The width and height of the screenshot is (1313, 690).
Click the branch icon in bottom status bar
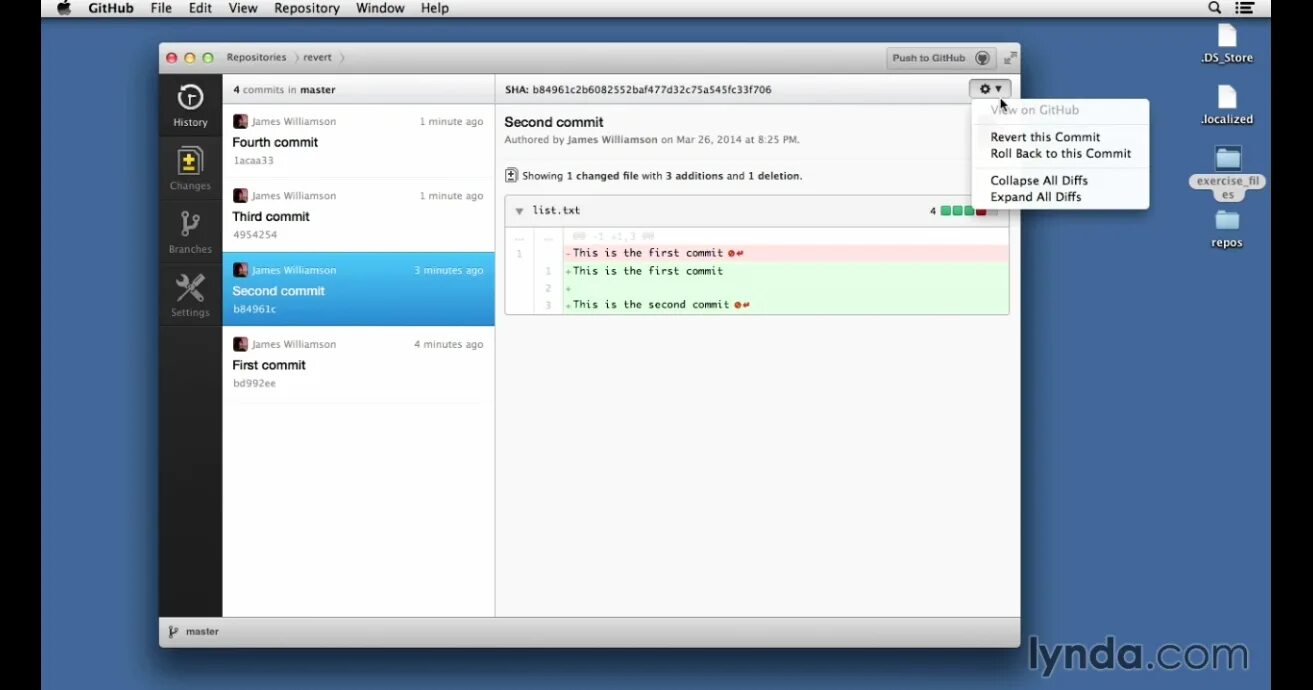[x=173, y=632]
